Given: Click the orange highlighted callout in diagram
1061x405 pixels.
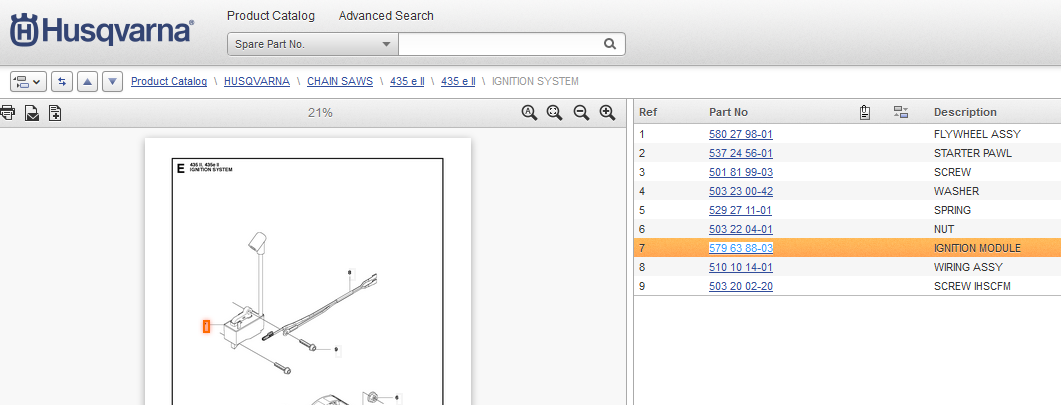Looking at the screenshot, I should tap(206, 327).
